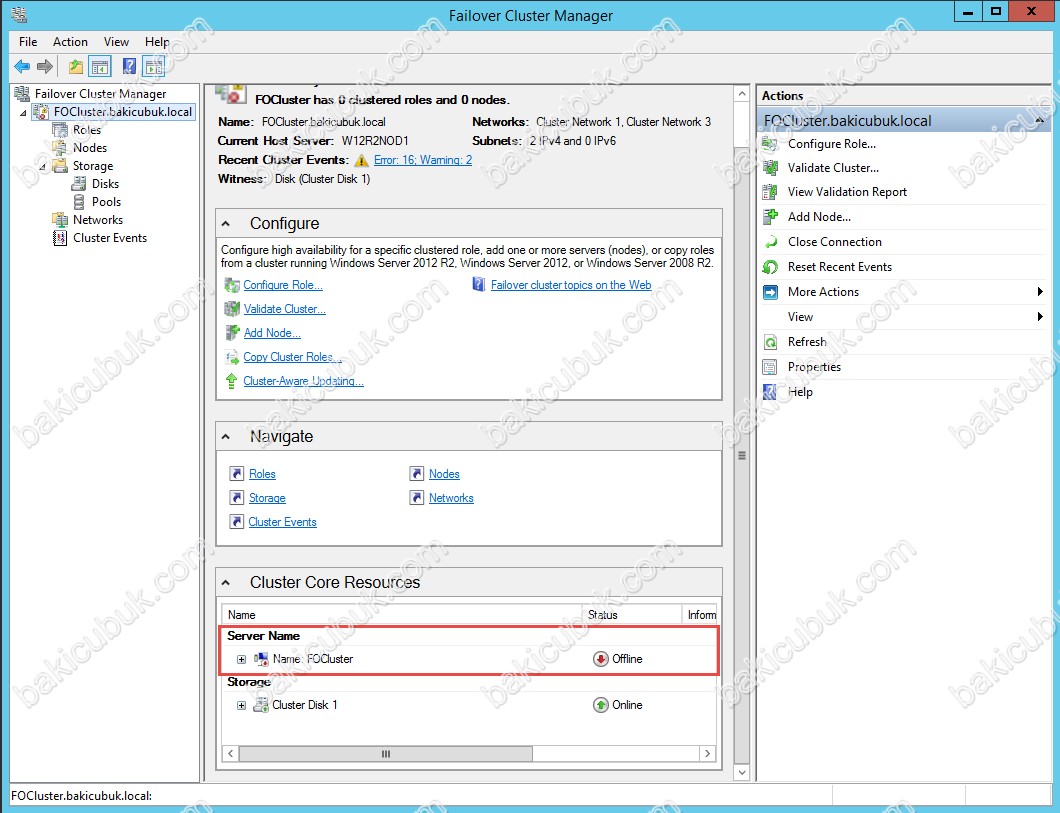Click the right arrow of resources horizontal scrollbar

tap(708, 754)
